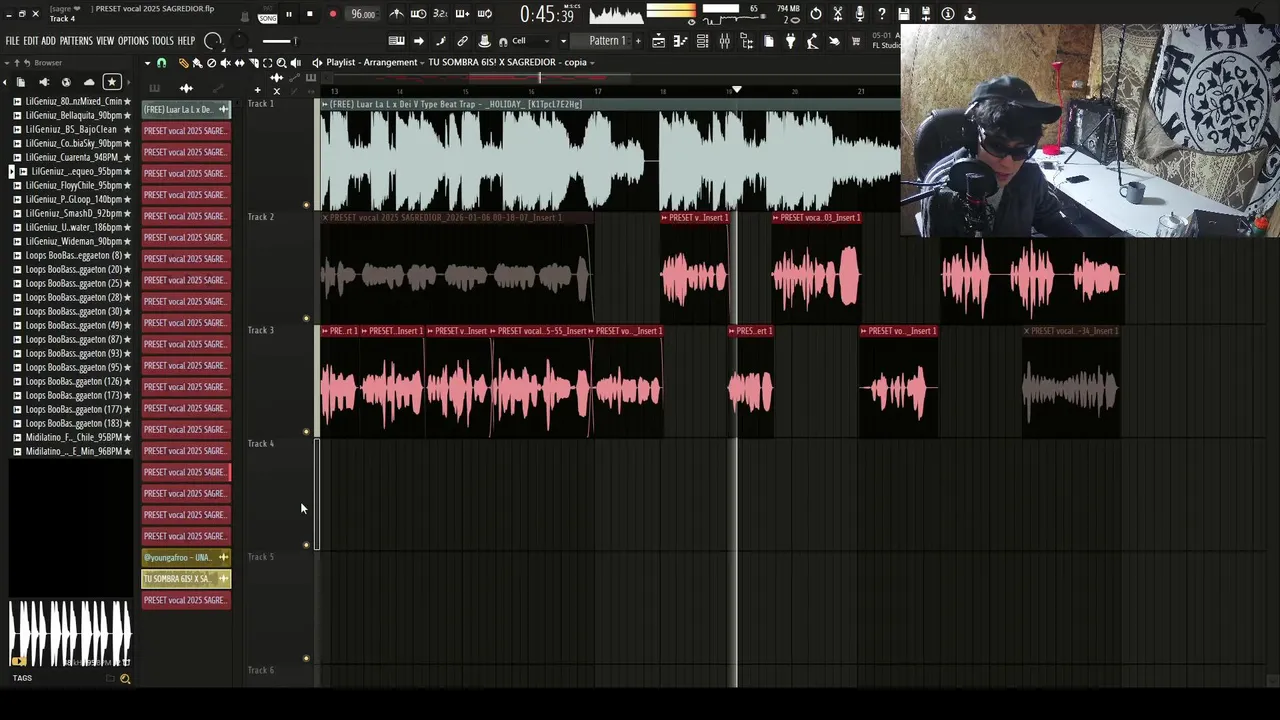Viewport: 1280px width, 720px height.
Task: Open the Playlist options menu arrow
Action: point(147,63)
